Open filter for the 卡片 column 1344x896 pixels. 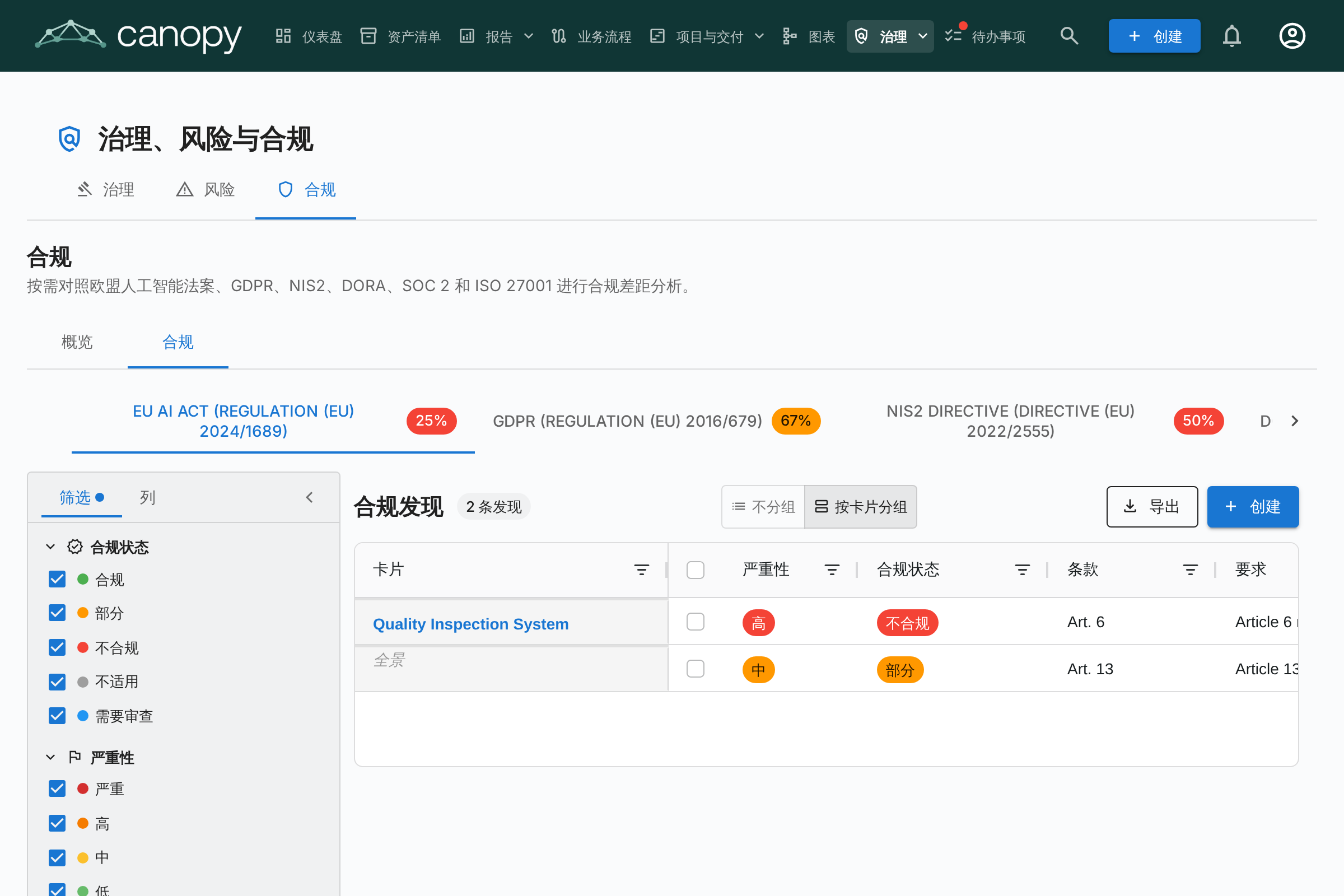pos(641,570)
